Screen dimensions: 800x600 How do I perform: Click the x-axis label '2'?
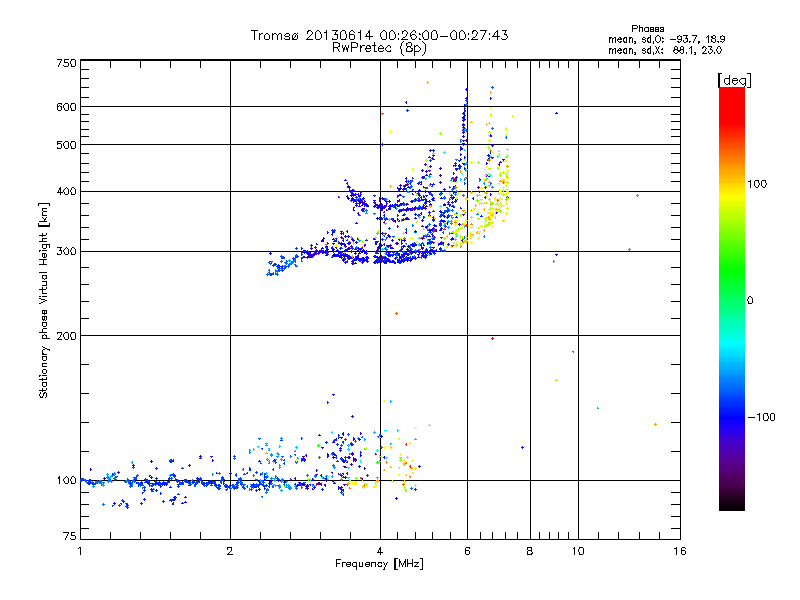[x=230, y=551]
